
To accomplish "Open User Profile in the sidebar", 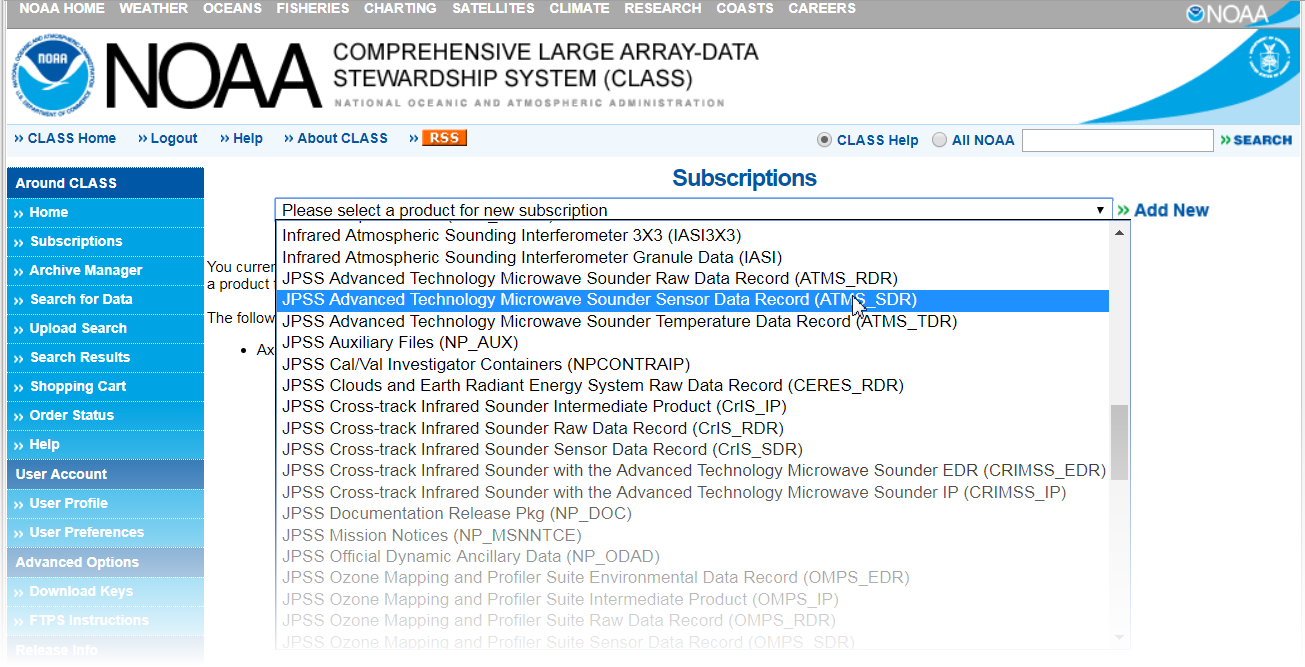I will click(x=105, y=503).
